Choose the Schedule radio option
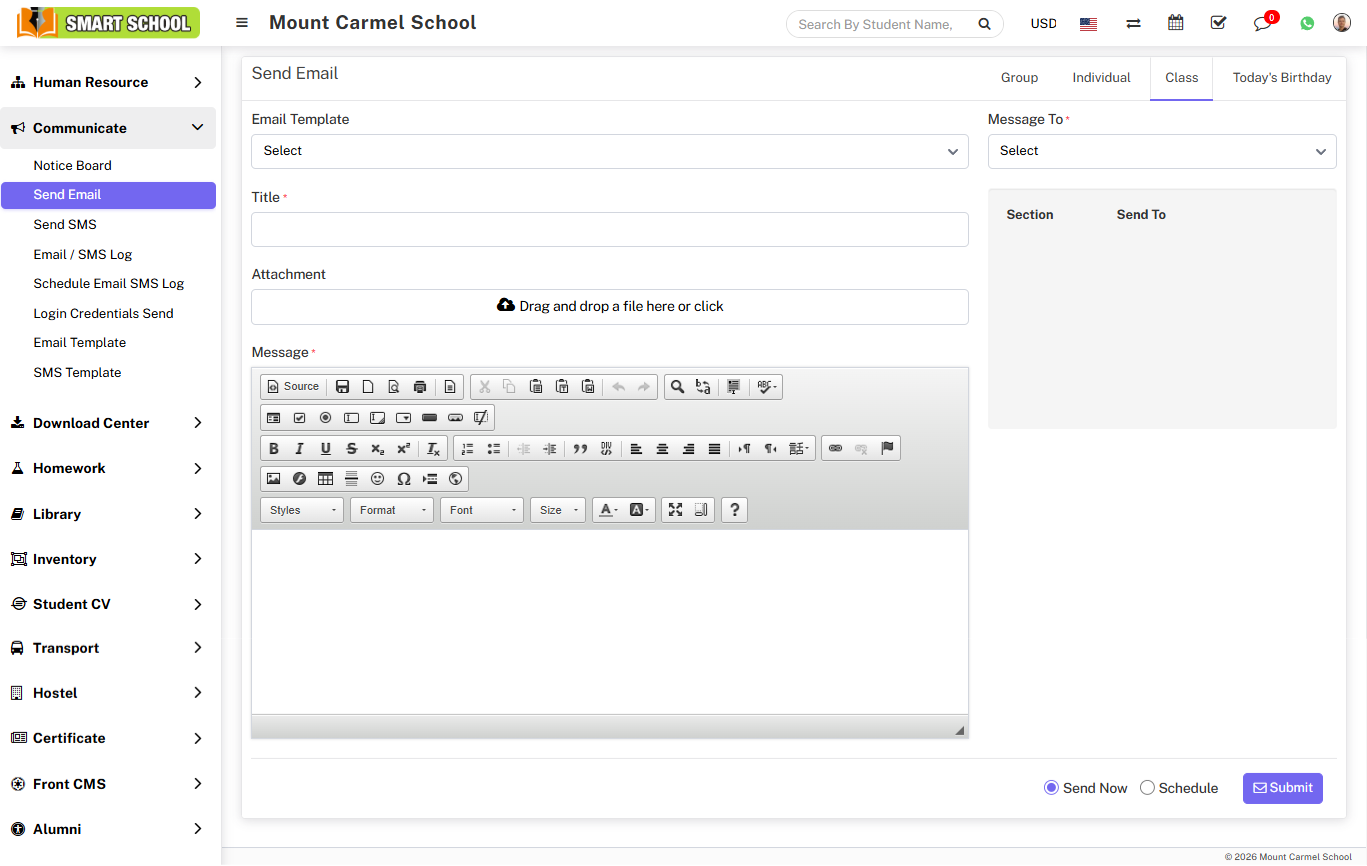The width and height of the screenshot is (1367, 866). pos(1148,788)
